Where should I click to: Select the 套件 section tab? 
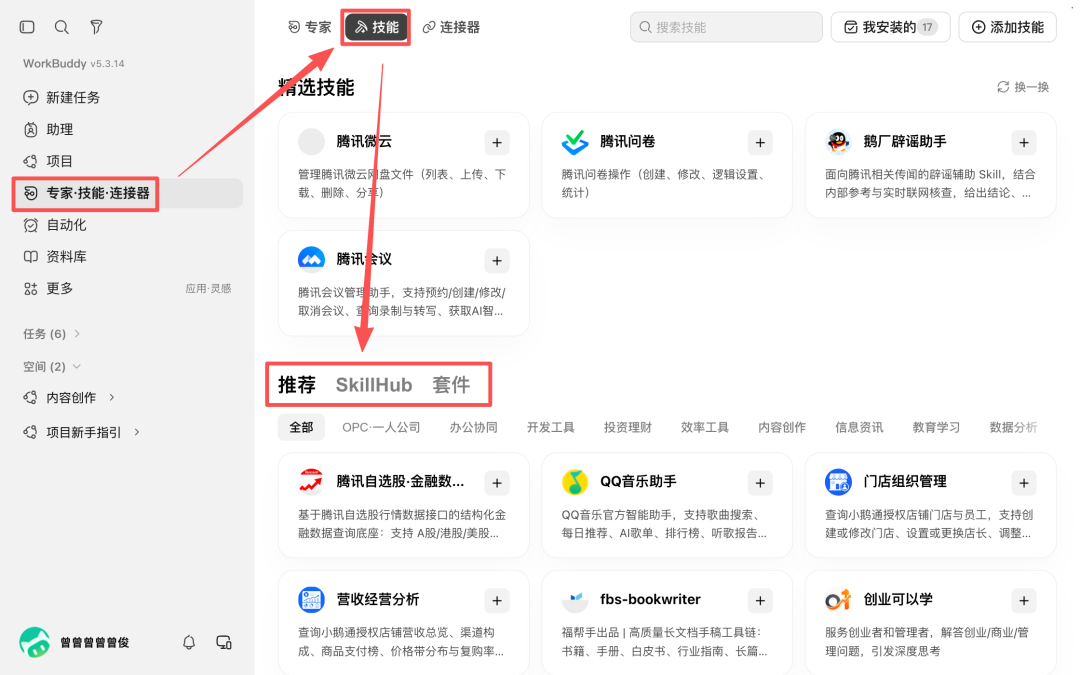pos(451,384)
